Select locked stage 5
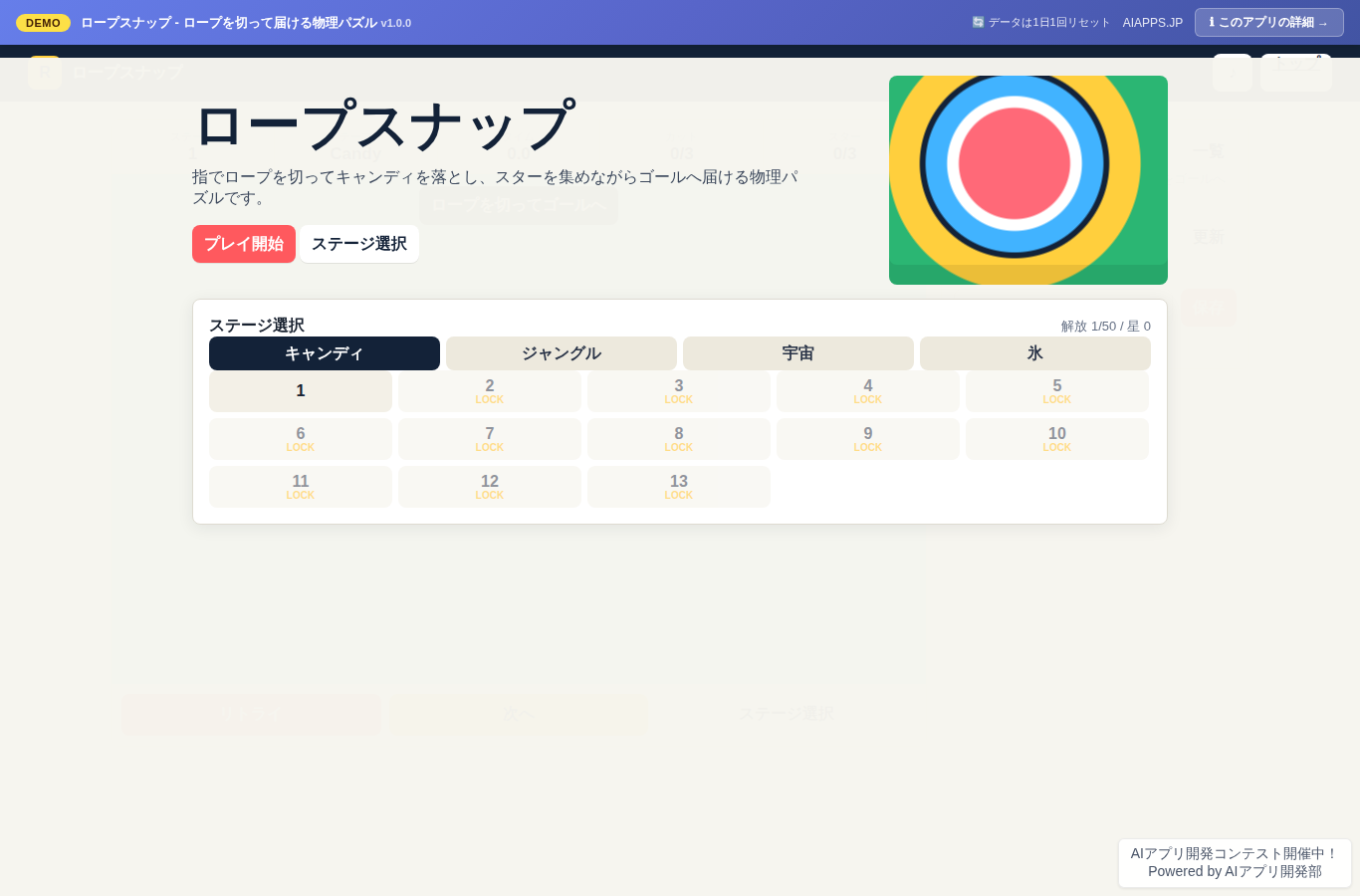 pyautogui.click(x=1057, y=391)
